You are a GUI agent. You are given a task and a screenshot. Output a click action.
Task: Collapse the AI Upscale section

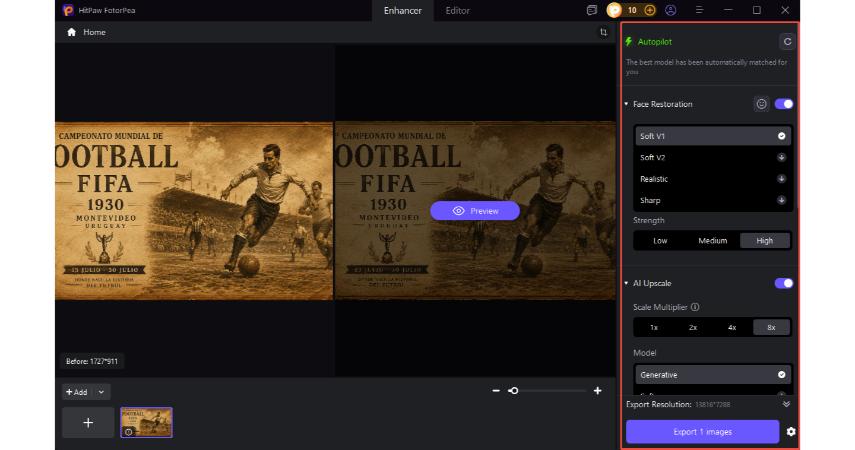point(626,283)
